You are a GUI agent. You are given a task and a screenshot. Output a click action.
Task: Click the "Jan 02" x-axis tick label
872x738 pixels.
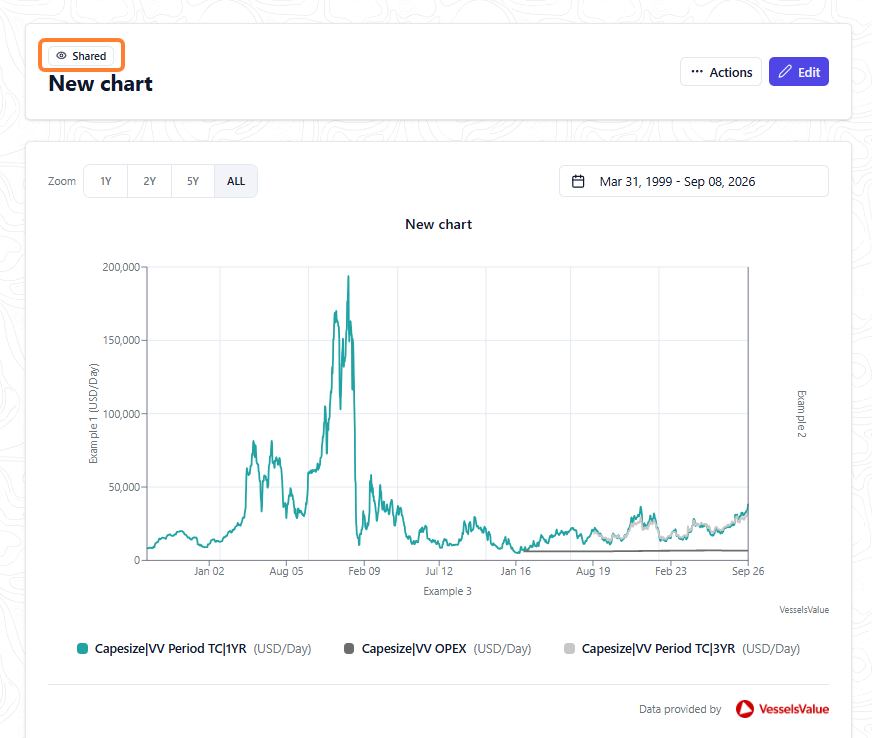click(209, 571)
